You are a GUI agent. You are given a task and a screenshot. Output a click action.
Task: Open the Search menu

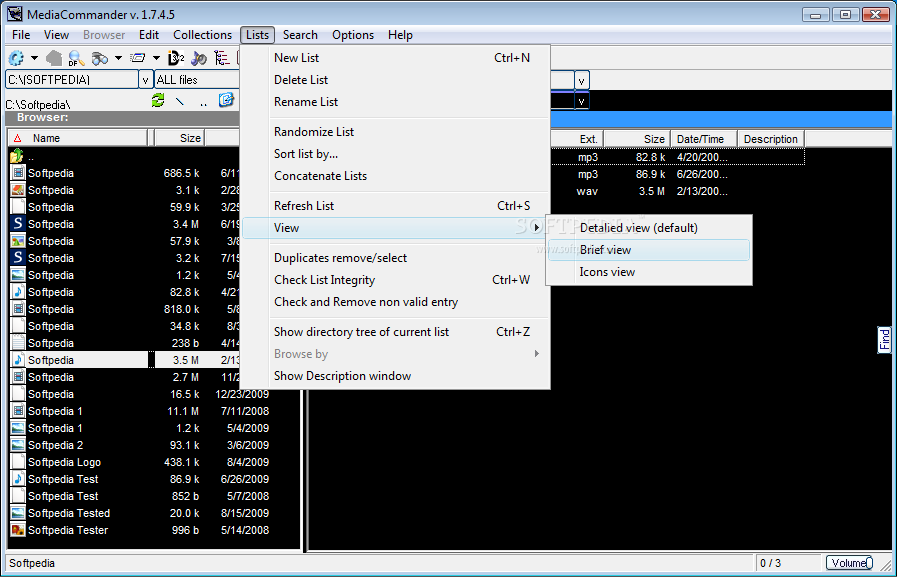[x=300, y=35]
